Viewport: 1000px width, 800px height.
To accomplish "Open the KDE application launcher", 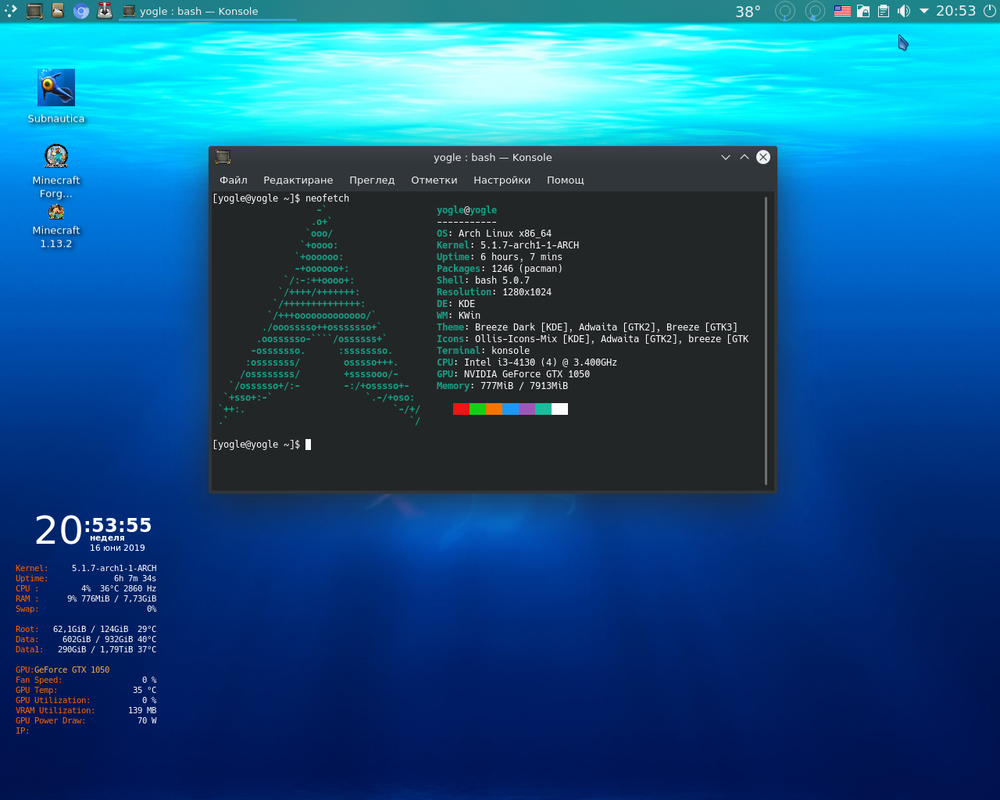I will click(x=11, y=11).
